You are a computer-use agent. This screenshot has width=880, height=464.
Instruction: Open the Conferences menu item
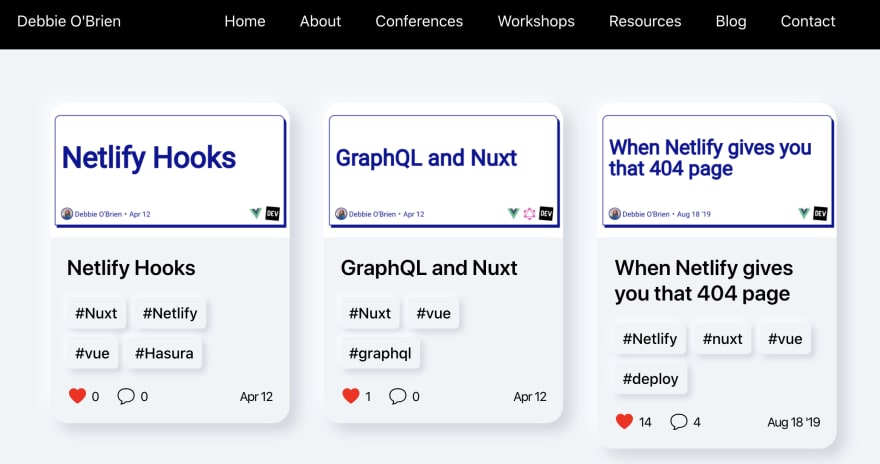click(x=419, y=21)
